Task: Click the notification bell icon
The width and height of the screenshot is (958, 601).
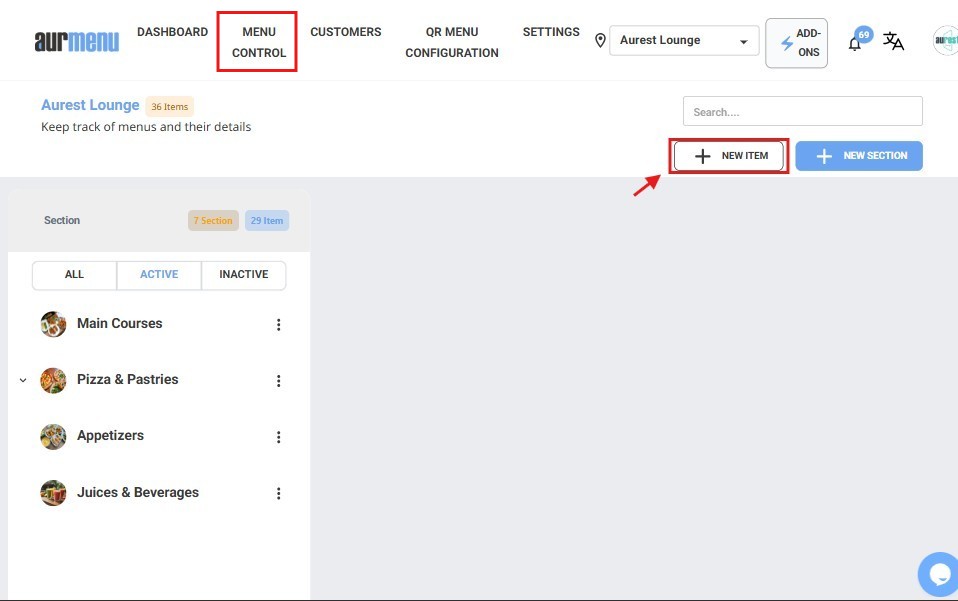Action: [855, 43]
